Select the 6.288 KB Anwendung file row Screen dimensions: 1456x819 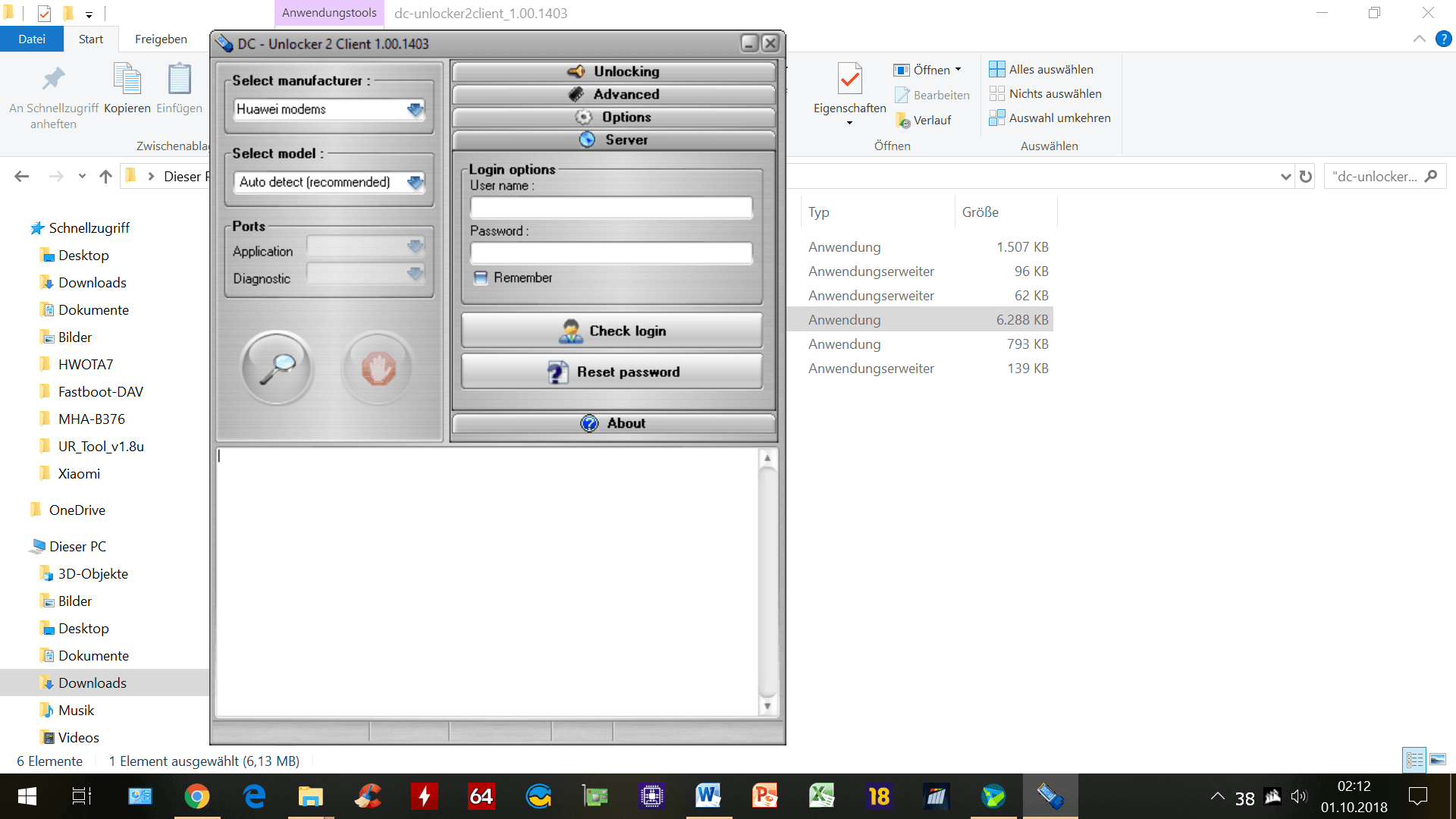[920, 320]
